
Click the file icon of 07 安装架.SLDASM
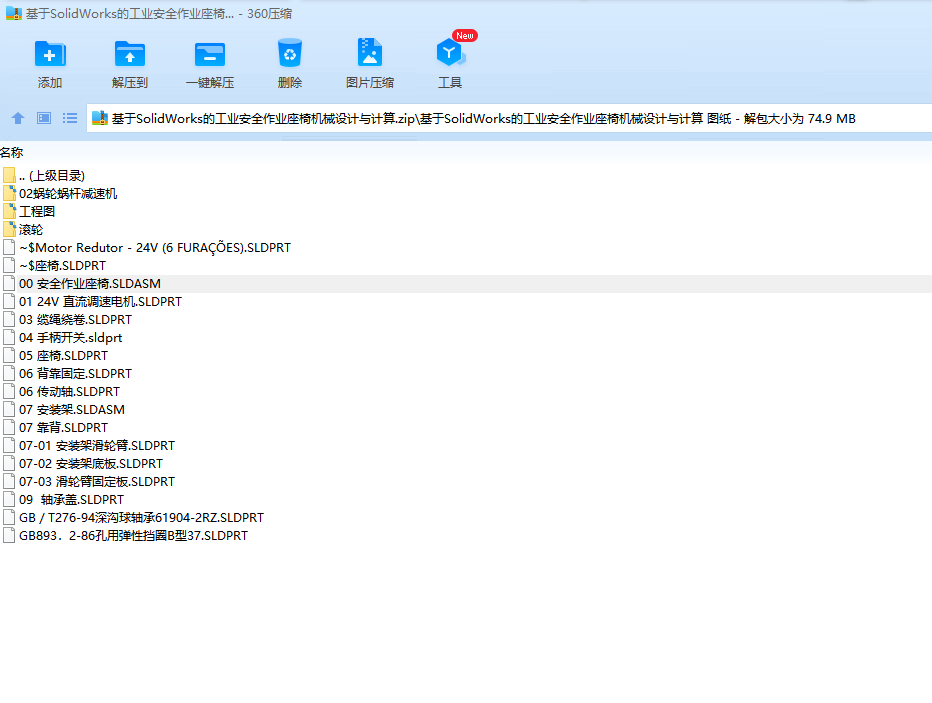coord(9,409)
